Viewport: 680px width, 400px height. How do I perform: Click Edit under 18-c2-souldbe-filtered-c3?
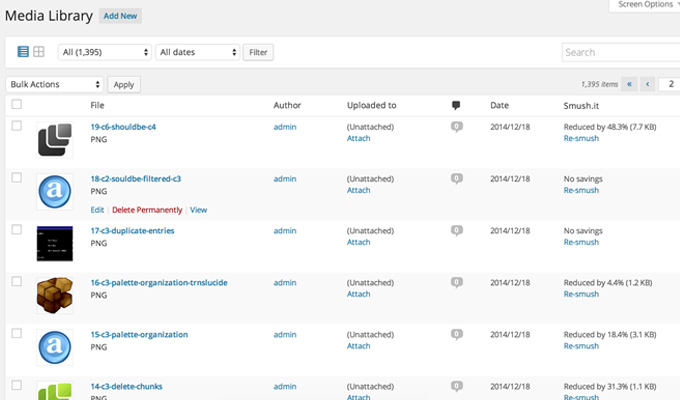[x=97, y=210]
